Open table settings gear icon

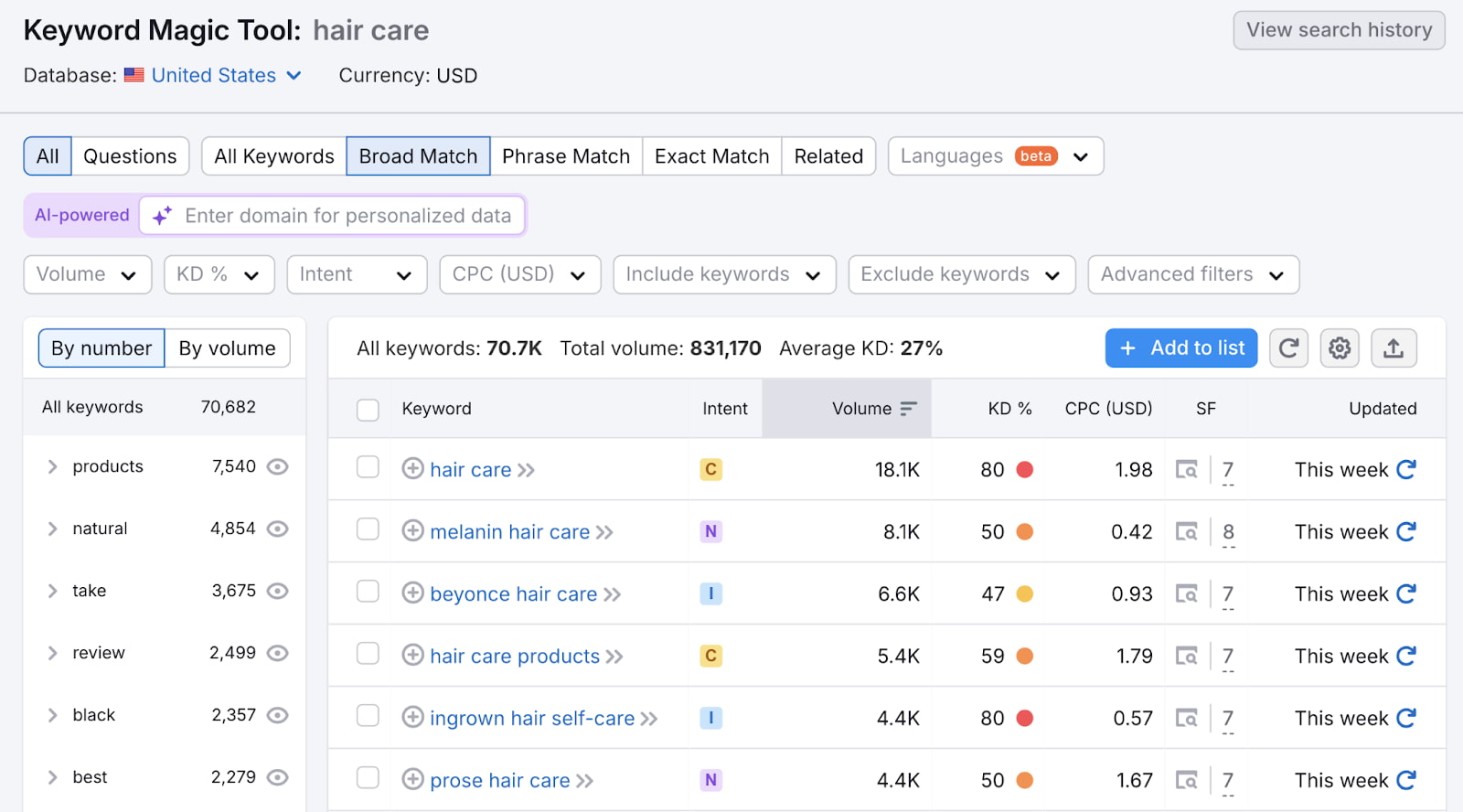[1340, 348]
